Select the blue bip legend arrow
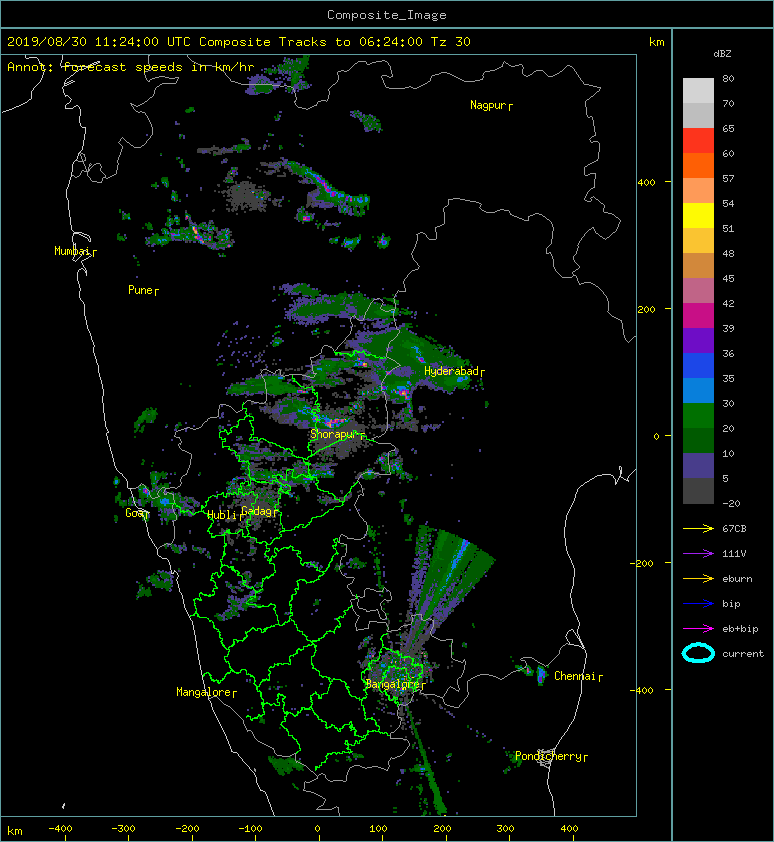This screenshot has width=774, height=842. click(698, 604)
